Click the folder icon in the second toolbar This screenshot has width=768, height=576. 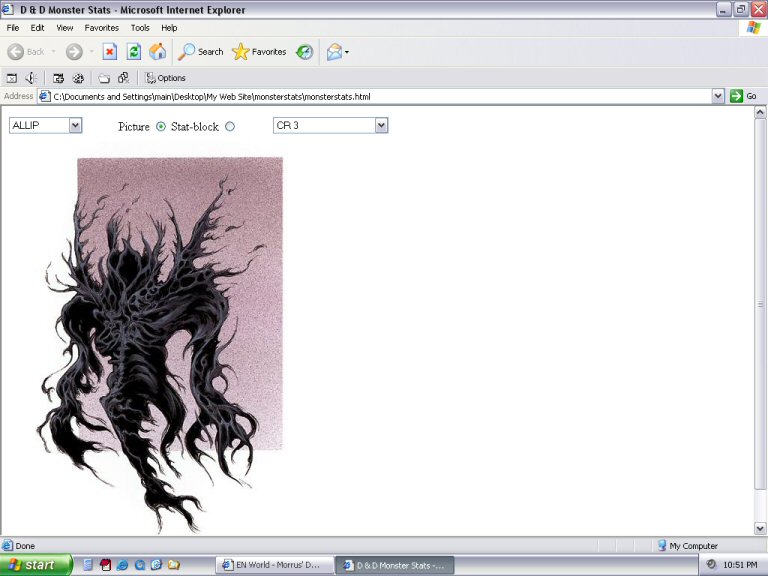pos(104,78)
